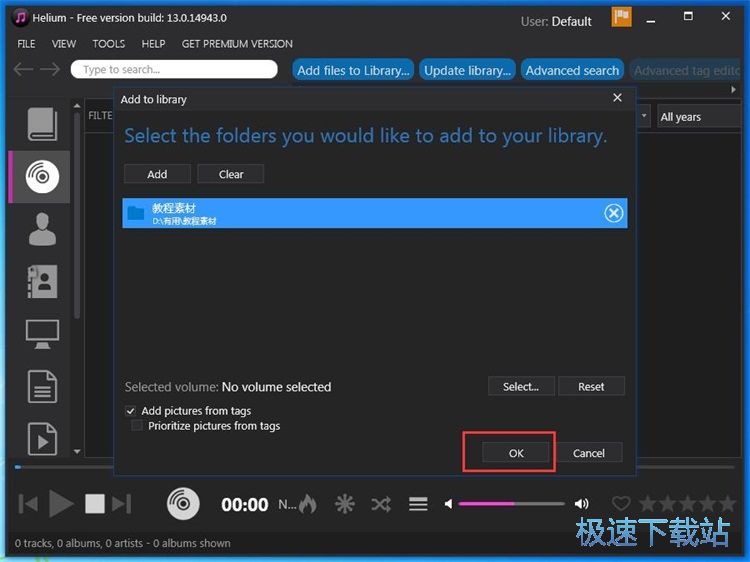Set rating to five stars
The width and height of the screenshot is (750, 562).
pyautogui.click(x=728, y=504)
